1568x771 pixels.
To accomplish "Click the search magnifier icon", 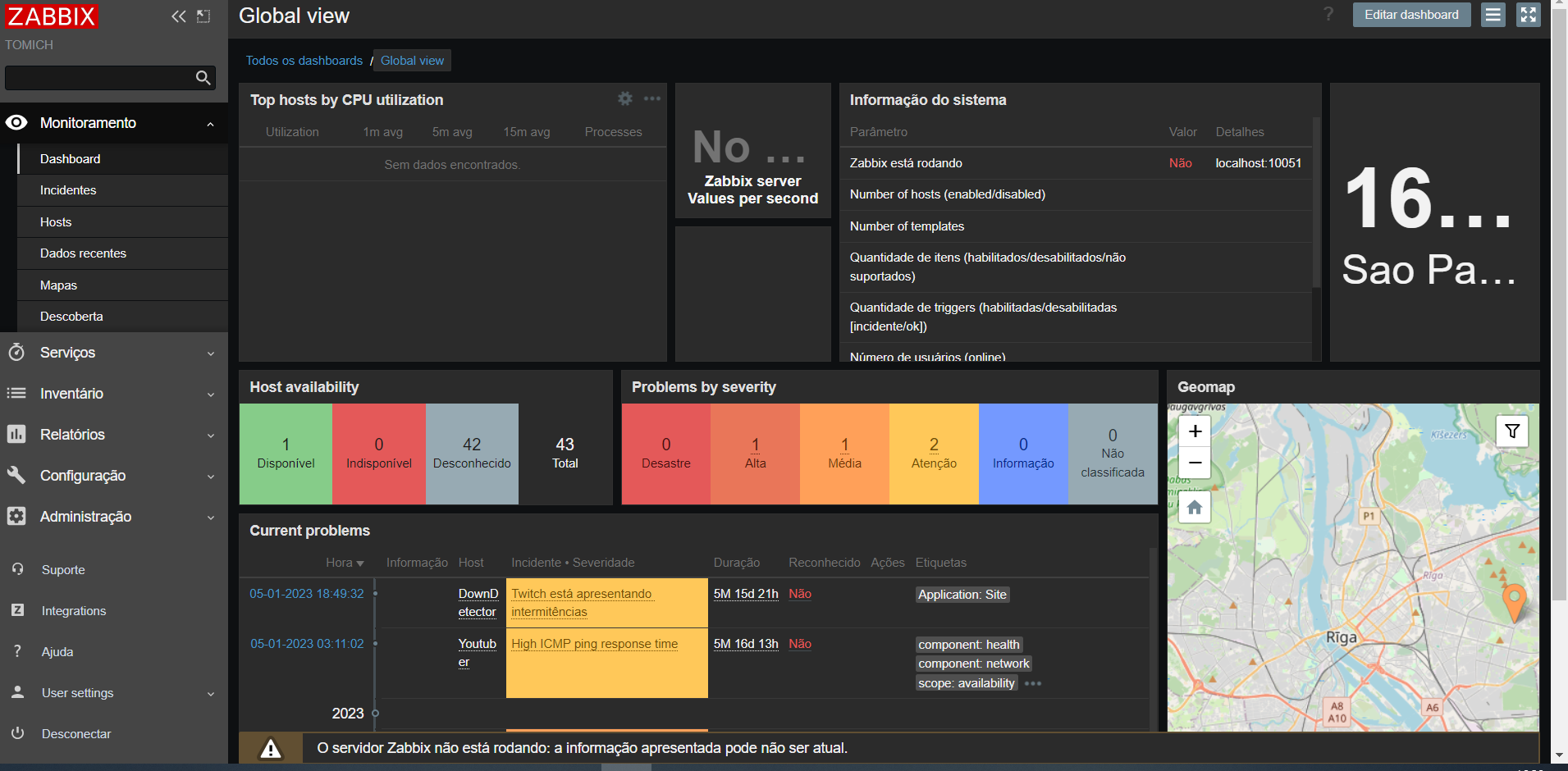I will [x=203, y=78].
